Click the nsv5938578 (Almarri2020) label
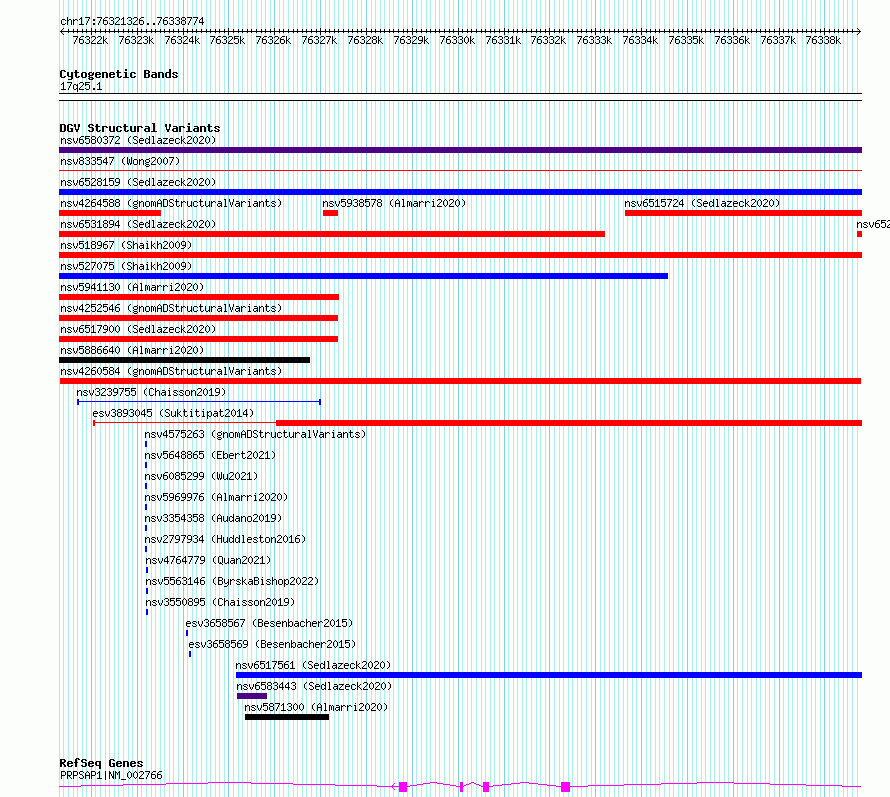 tap(394, 203)
